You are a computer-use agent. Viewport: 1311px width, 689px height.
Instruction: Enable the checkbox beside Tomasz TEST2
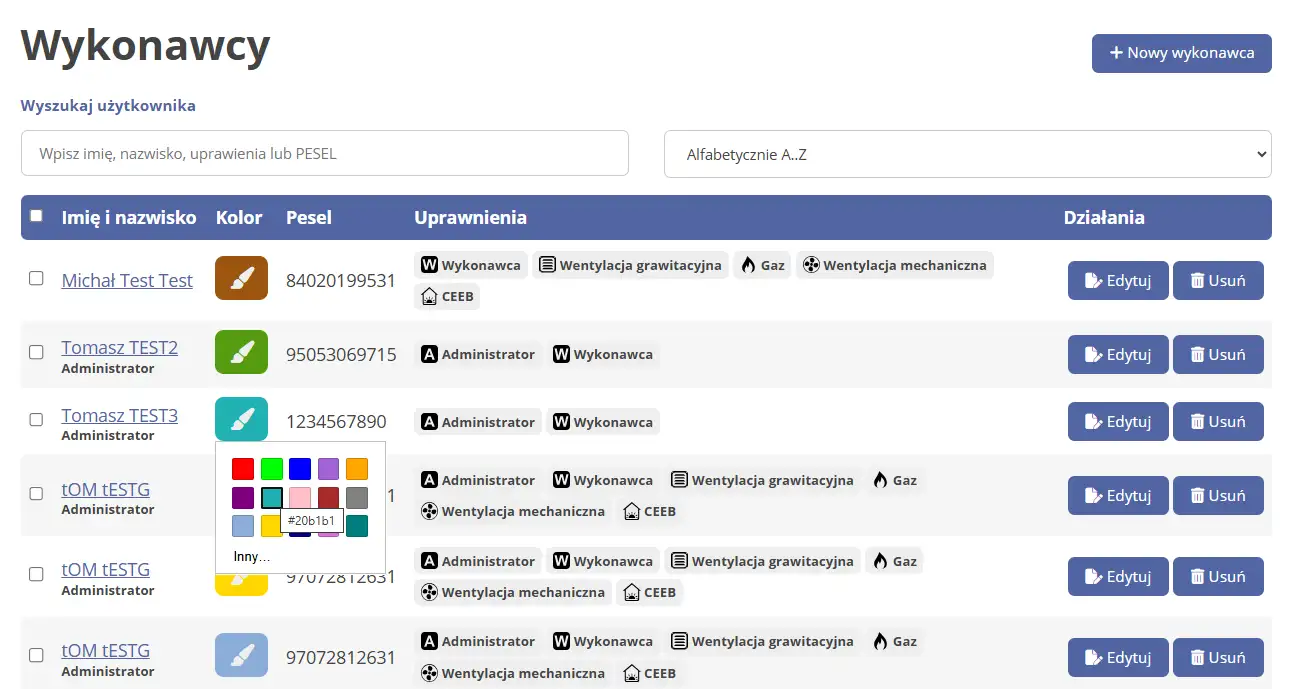click(x=36, y=352)
